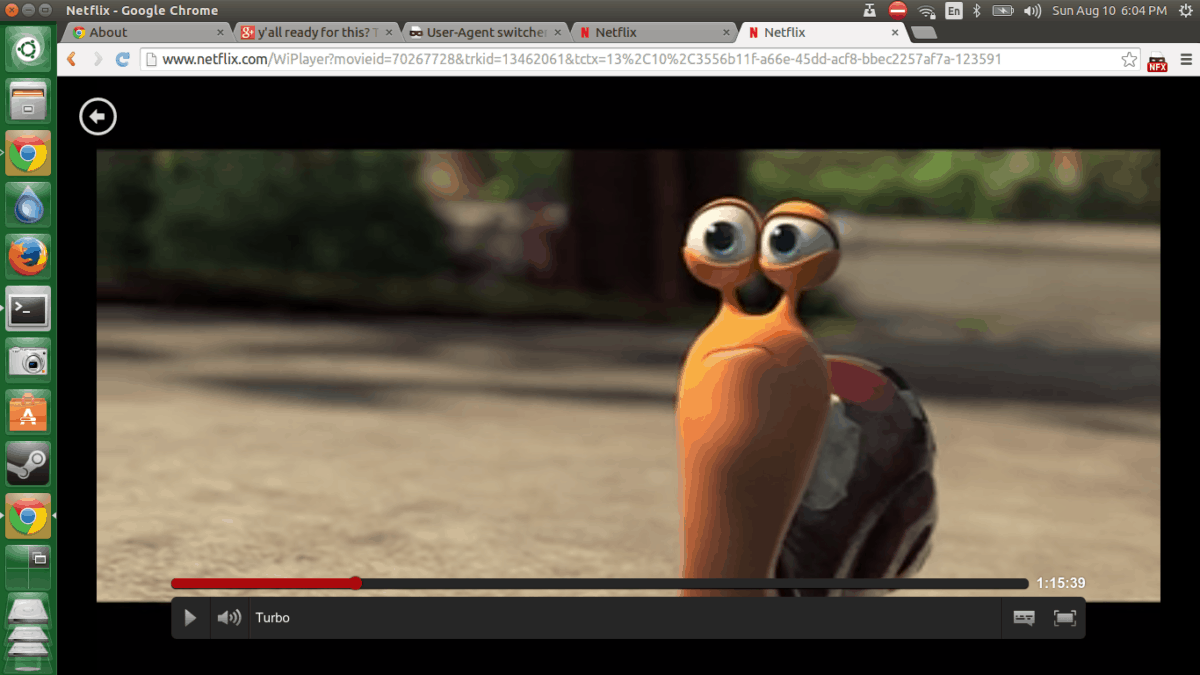The width and height of the screenshot is (1200, 675).
Task: Open the download indicator in top panel
Action: pos(870,11)
